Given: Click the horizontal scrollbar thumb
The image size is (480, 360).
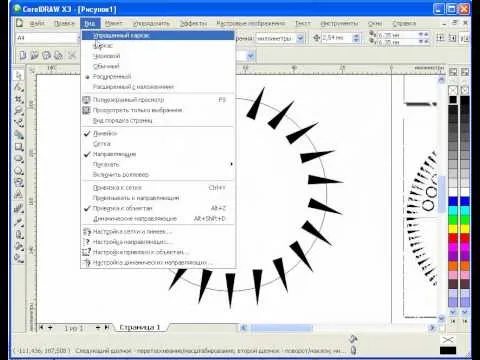Looking at the screenshot, I should point(282,328).
